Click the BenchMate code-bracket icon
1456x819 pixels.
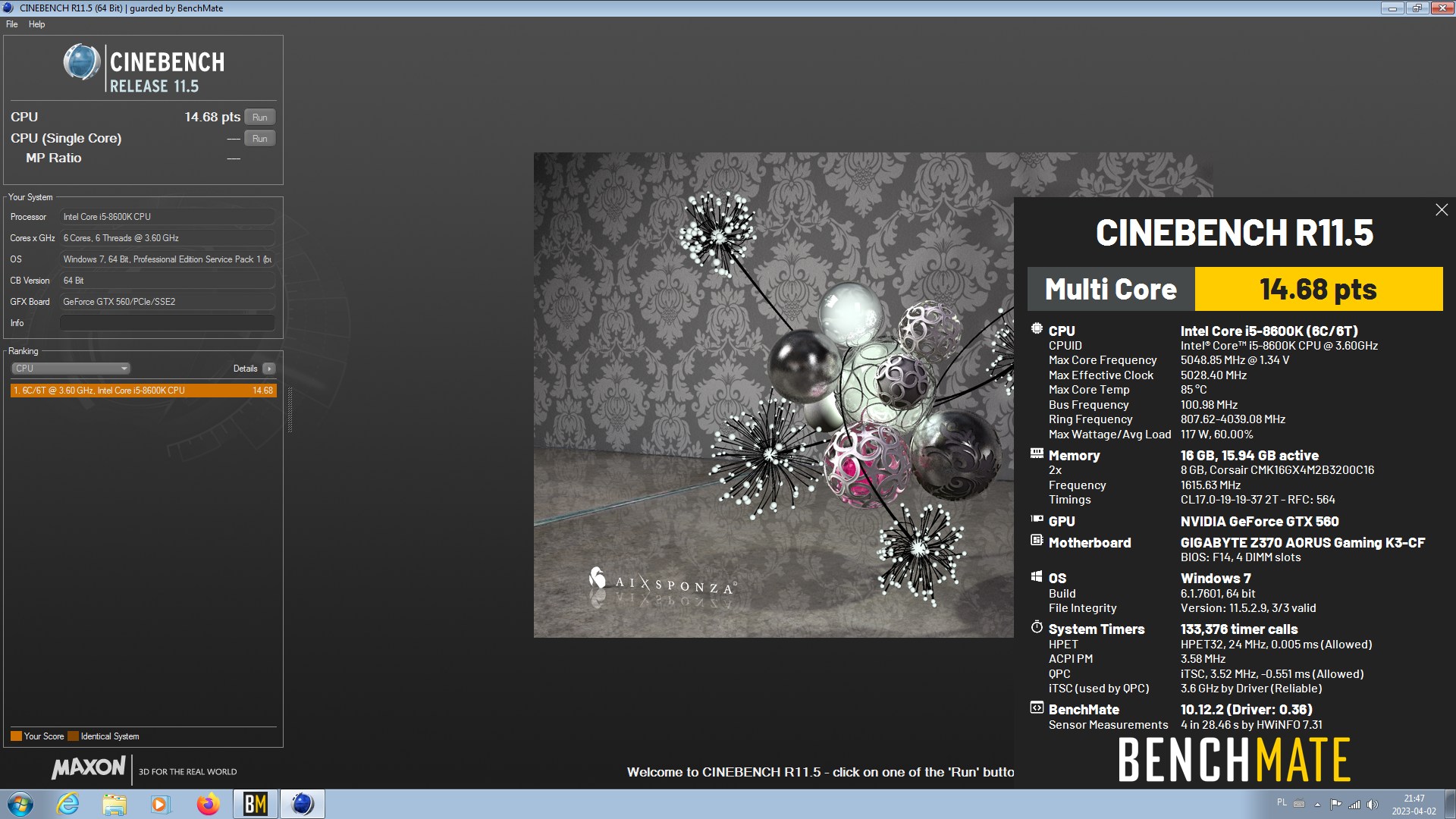pyautogui.click(x=1037, y=708)
